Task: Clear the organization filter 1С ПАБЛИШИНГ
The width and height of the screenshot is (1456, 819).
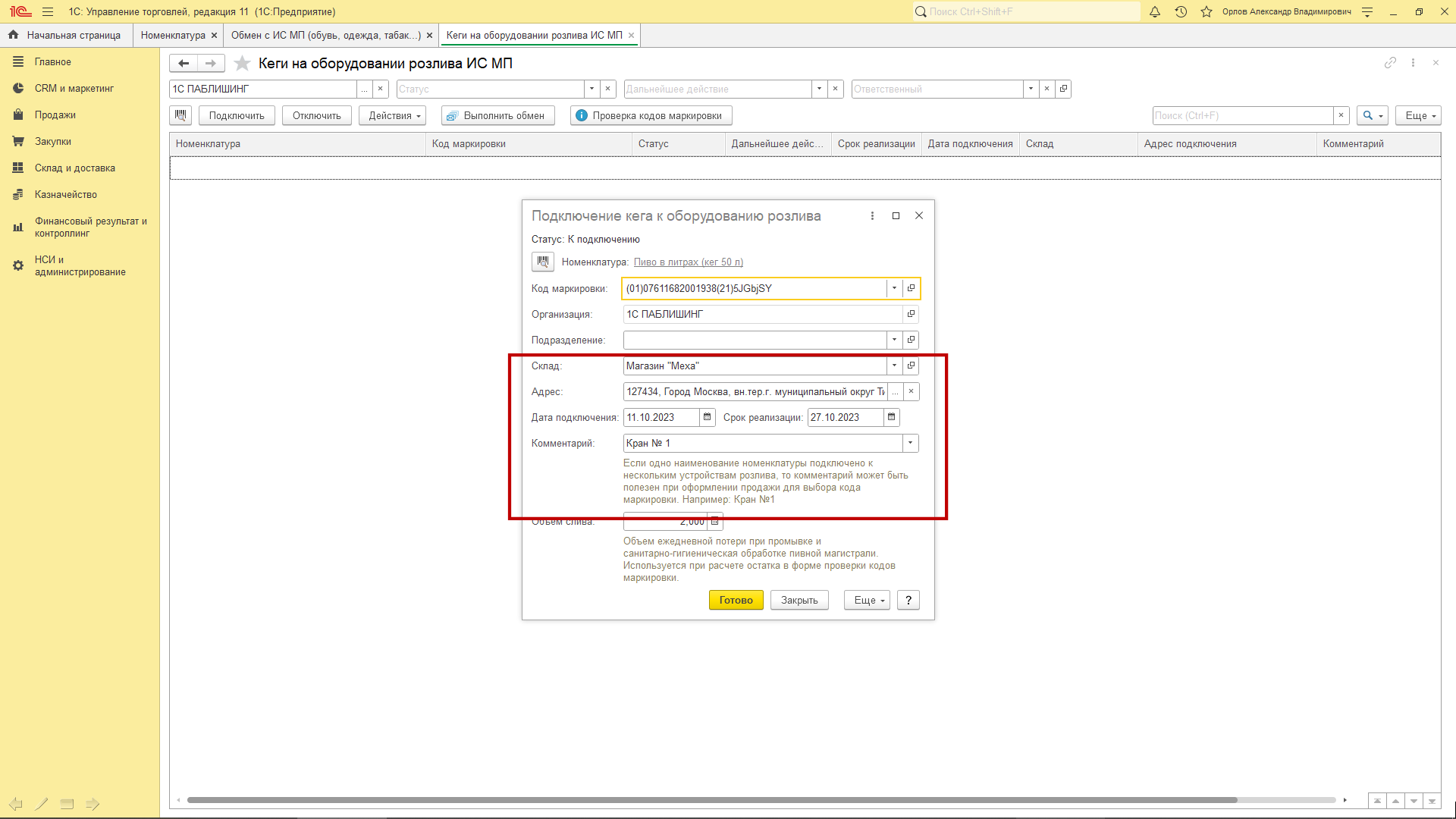Action: click(x=380, y=89)
